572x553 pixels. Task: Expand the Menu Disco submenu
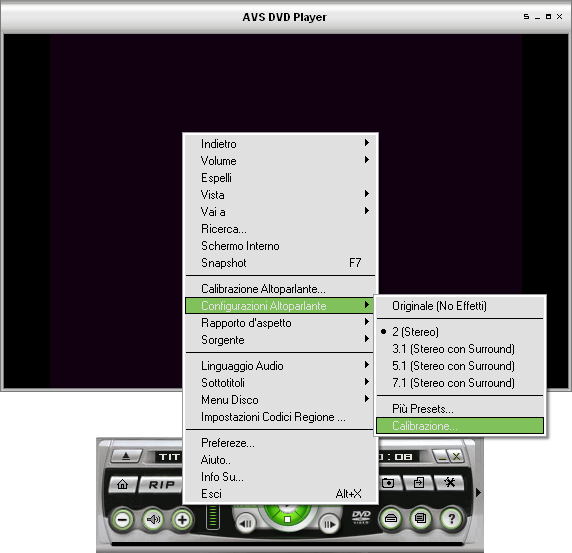click(280, 400)
